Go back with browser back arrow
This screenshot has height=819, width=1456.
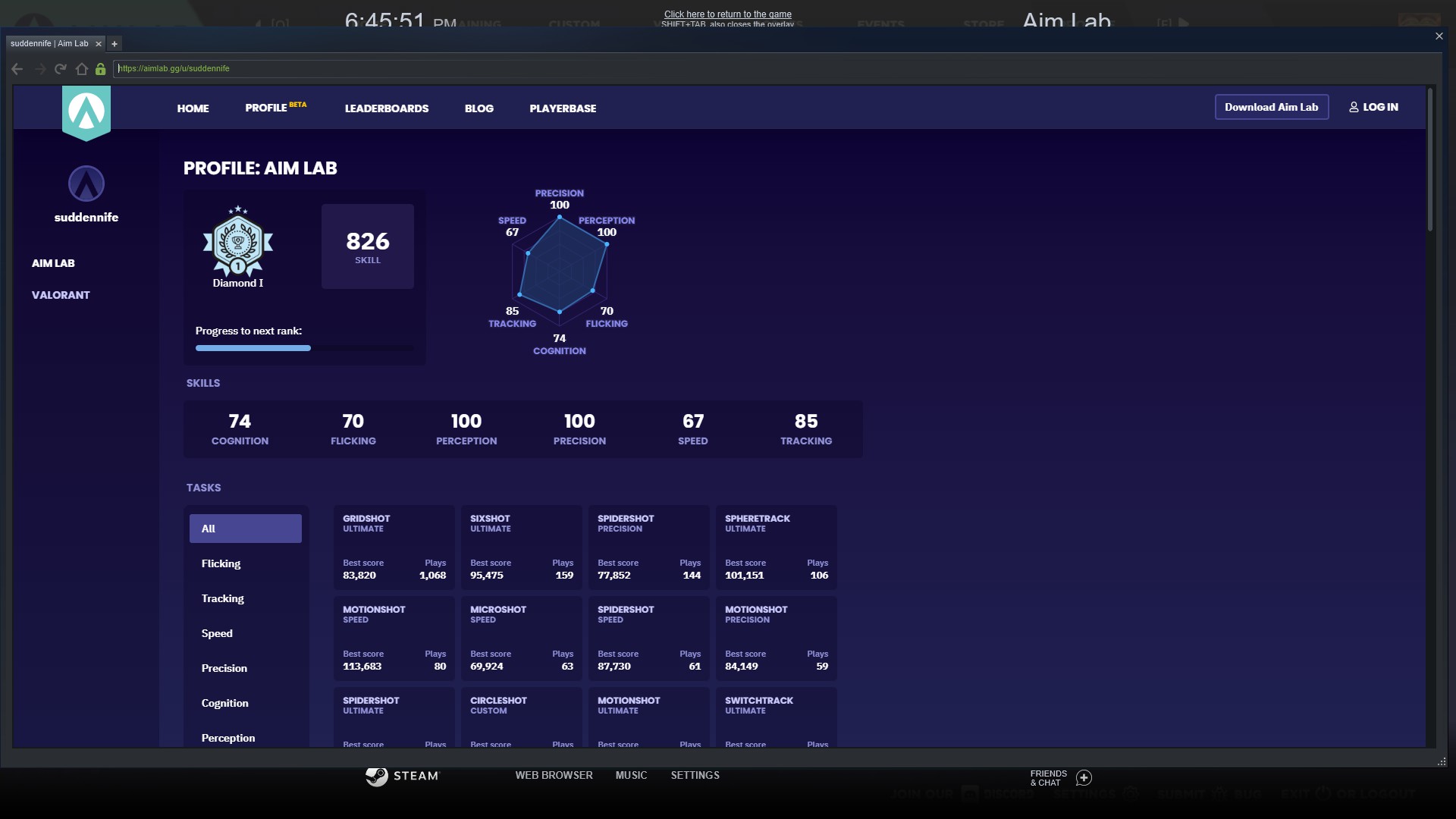click(17, 69)
